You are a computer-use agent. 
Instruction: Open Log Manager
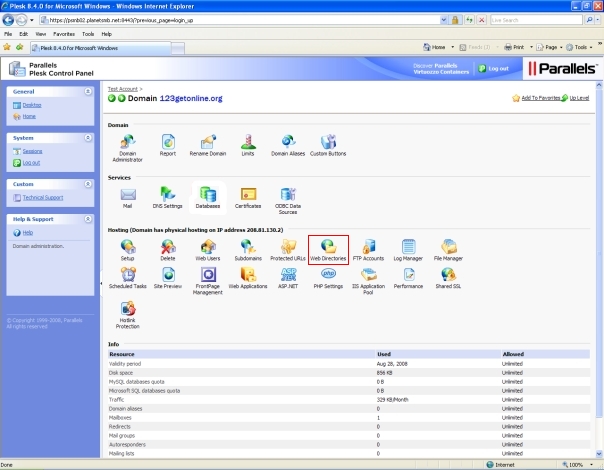pyautogui.click(x=408, y=250)
